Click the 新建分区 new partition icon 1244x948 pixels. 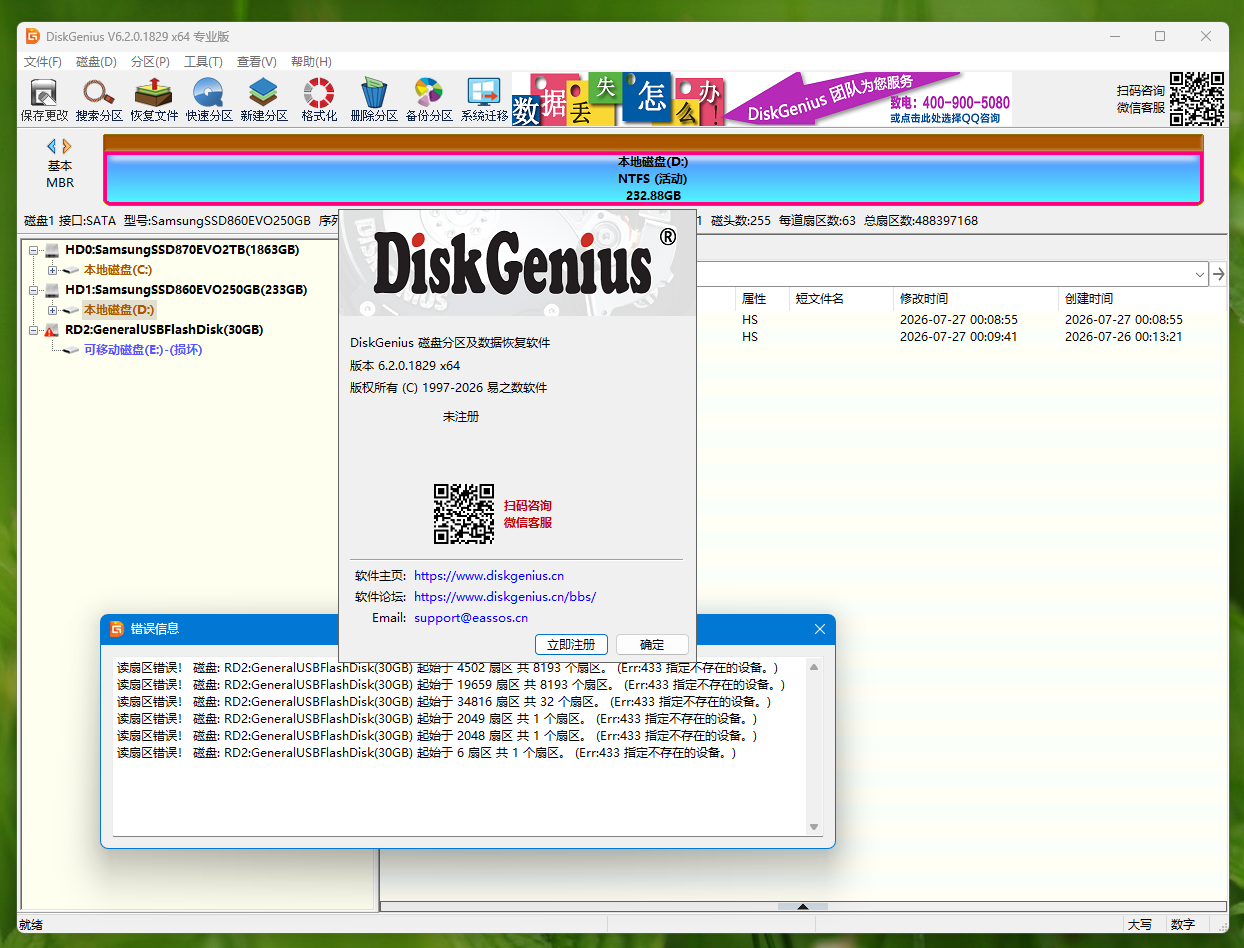[264, 100]
